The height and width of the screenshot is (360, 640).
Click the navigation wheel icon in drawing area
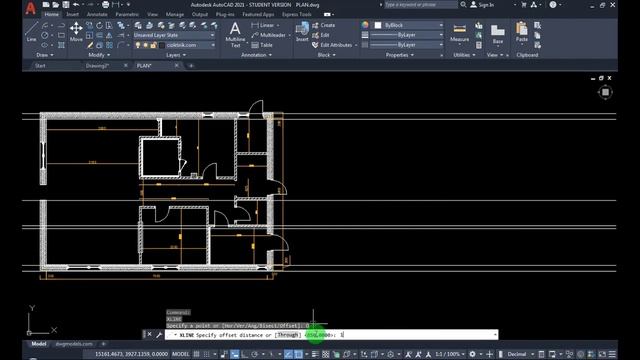(605, 92)
